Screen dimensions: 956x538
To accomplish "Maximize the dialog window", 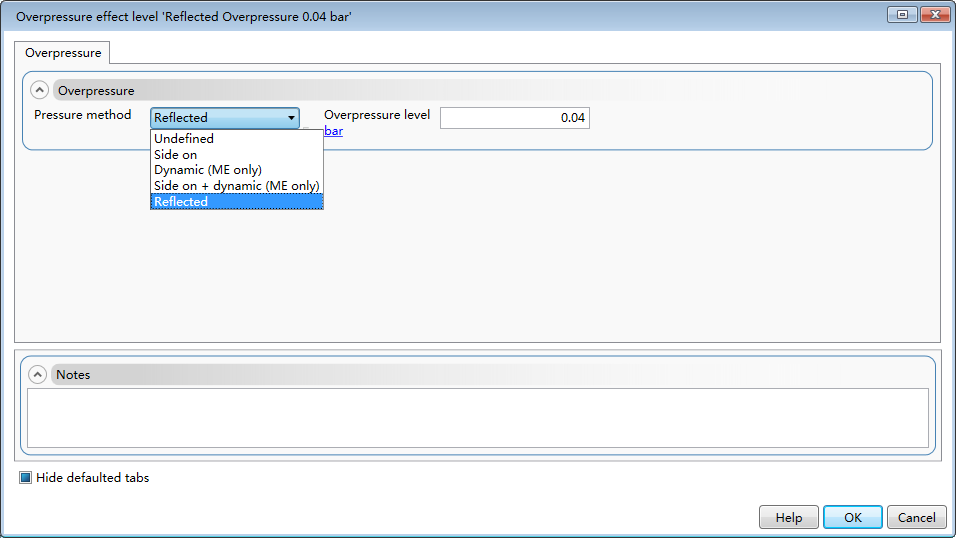I will click(902, 14).
